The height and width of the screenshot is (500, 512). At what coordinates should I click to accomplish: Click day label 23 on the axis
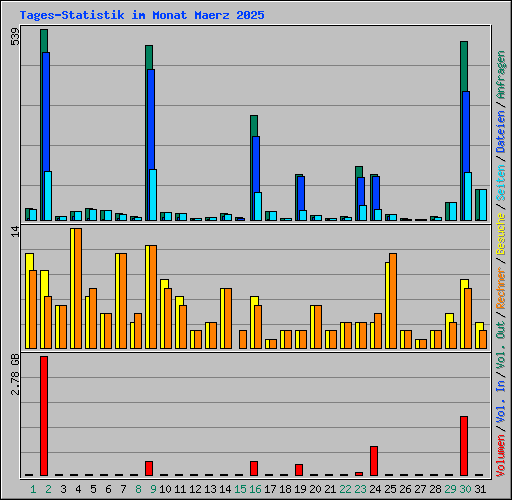tap(360, 489)
